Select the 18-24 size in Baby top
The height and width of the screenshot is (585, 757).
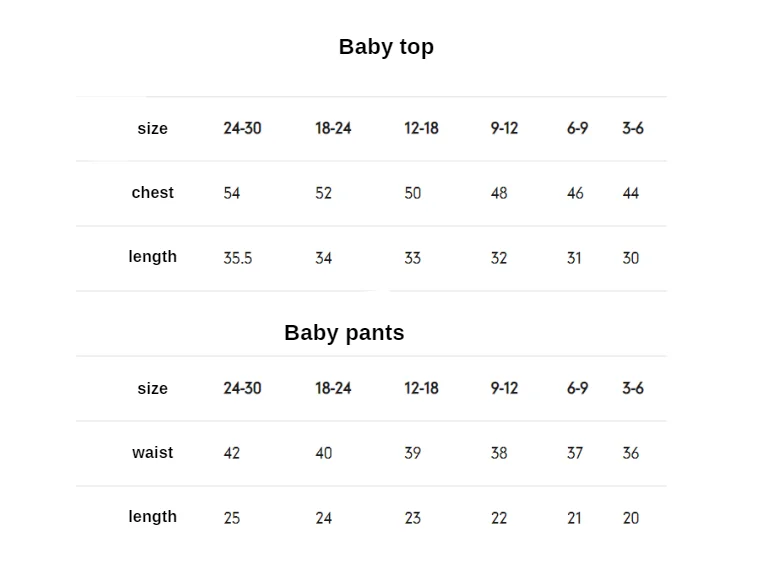coord(333,128)
